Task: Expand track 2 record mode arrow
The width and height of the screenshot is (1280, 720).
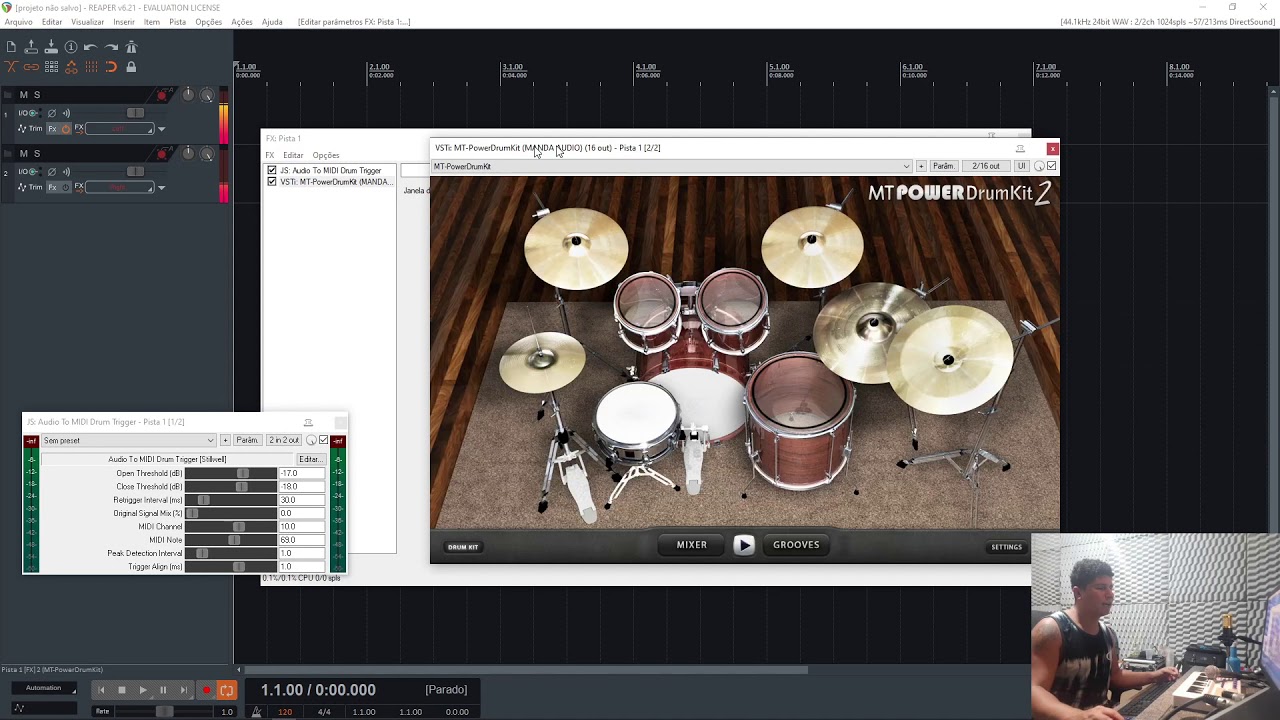Action: tap(161, 187)
